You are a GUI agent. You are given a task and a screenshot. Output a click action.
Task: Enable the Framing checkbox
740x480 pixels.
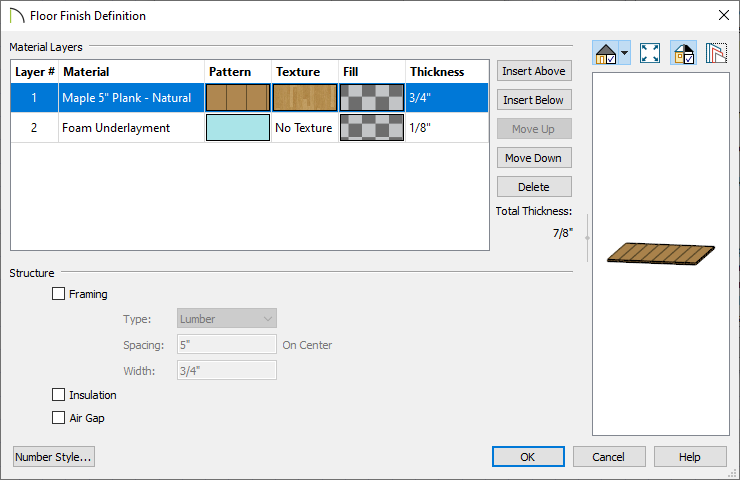tap(59, 294)
